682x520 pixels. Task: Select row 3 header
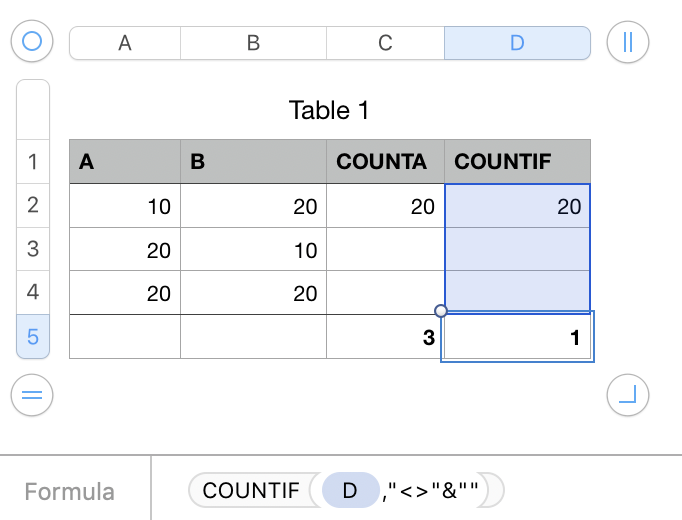pyautogui.click(x=33, y=249)
